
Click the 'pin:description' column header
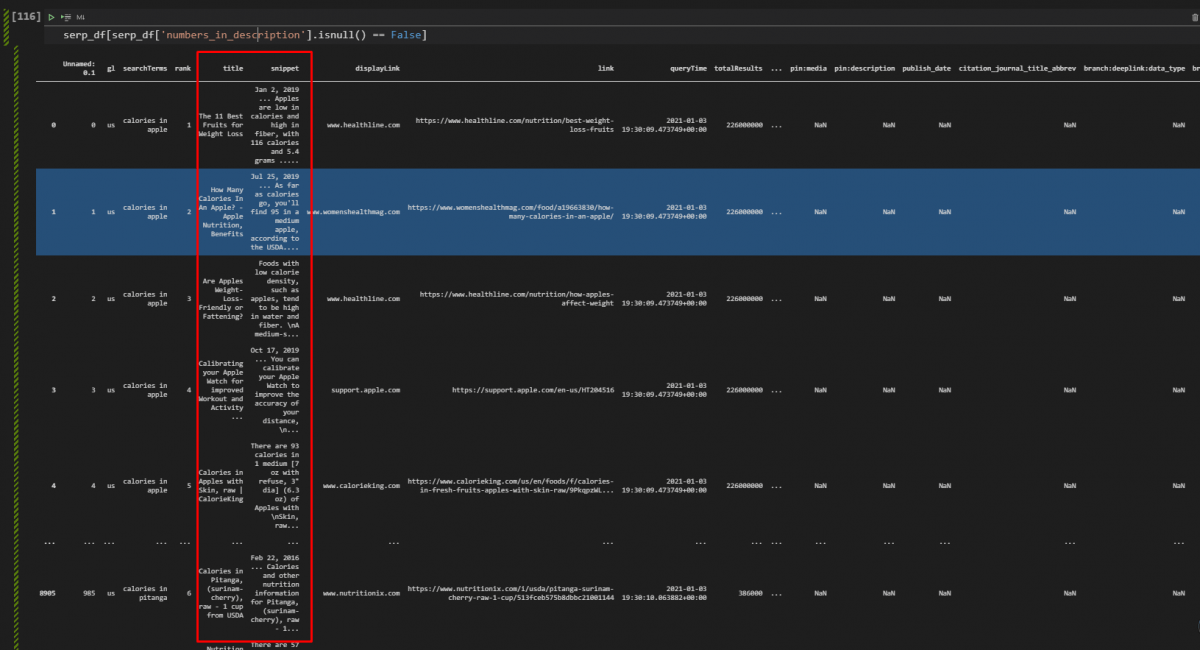(x=865, y=68)
